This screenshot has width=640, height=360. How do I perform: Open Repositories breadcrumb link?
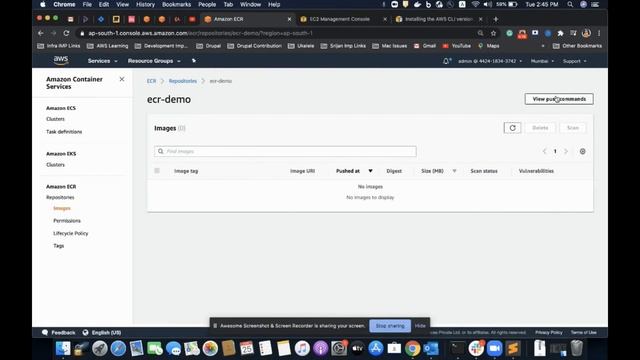tap(182, 81)
